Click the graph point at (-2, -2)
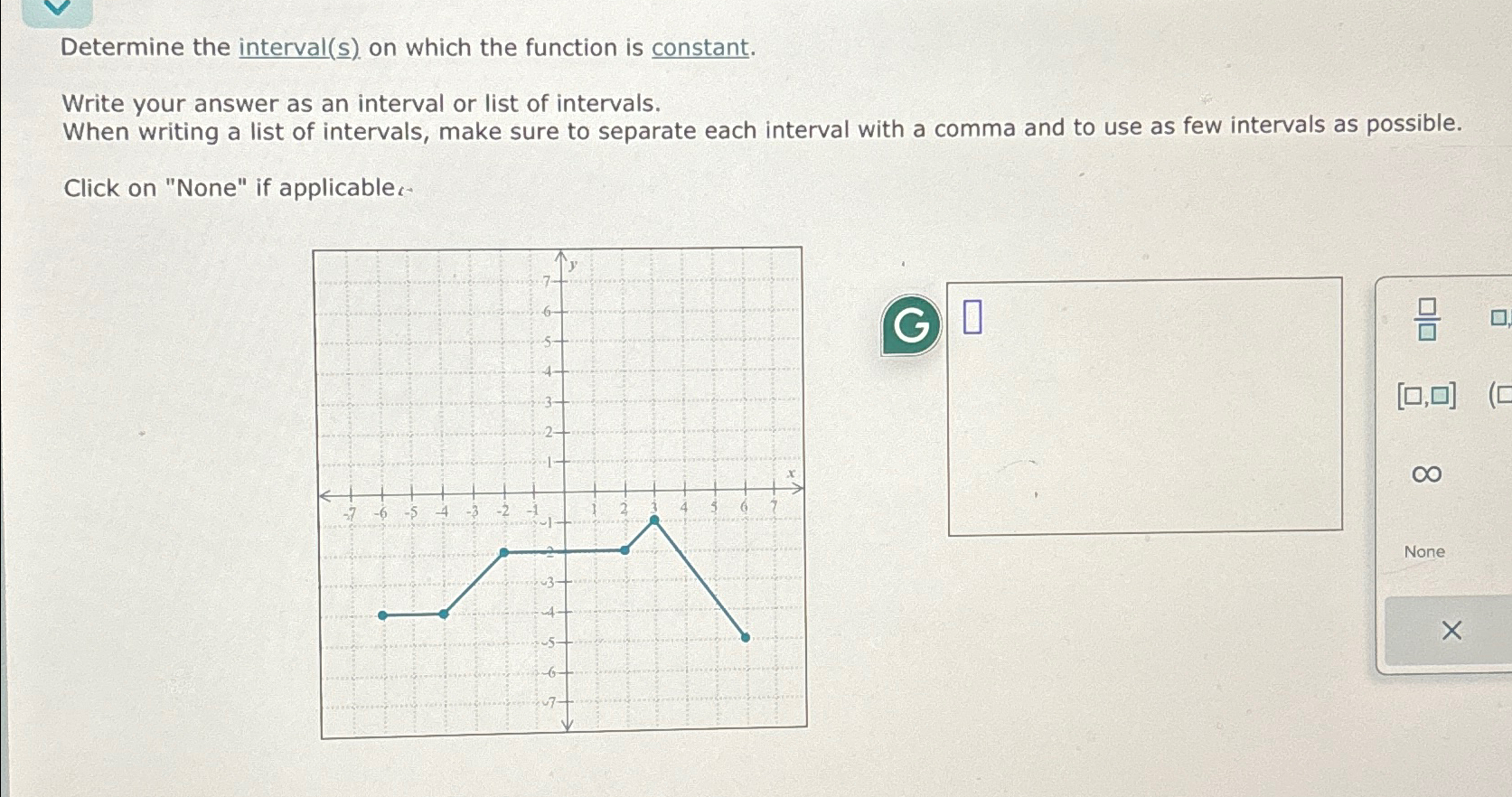The width and height of the screenshot is (1512, 797). (x=503, y=552)
